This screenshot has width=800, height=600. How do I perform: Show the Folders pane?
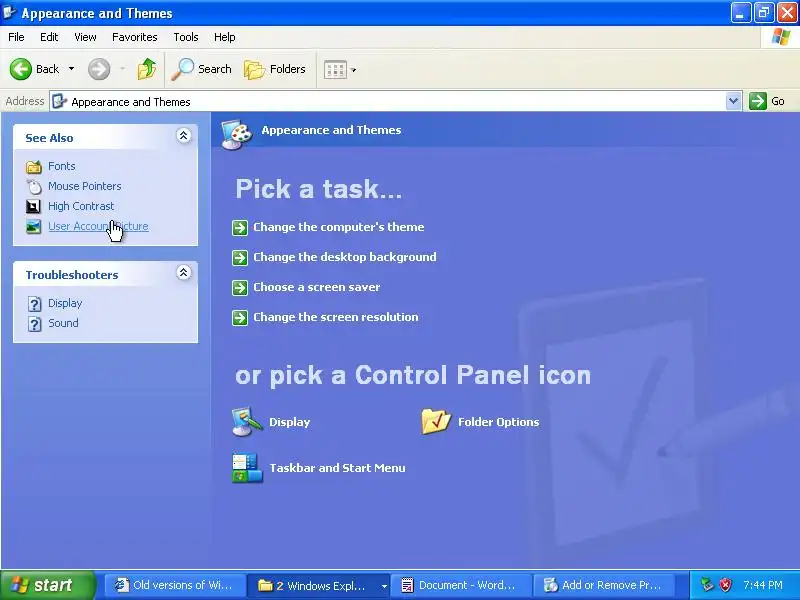pyautogui.click(x=275, y=69)
